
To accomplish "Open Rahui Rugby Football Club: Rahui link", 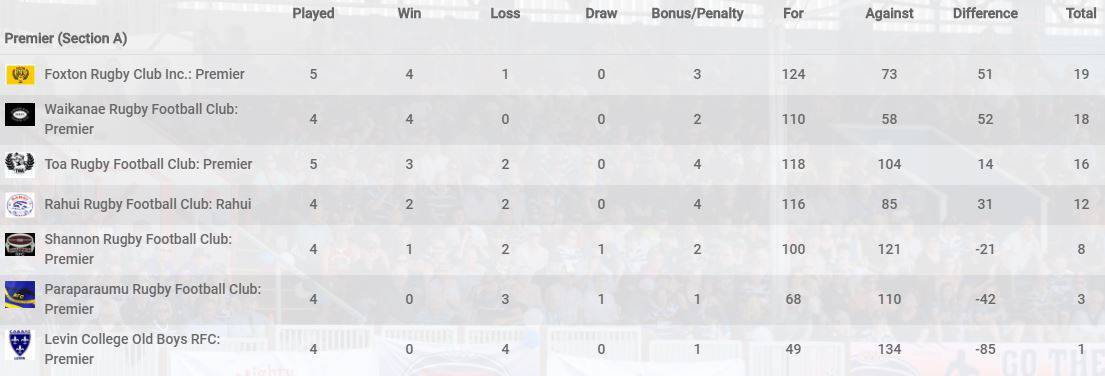I will click(x=148, y=204).
